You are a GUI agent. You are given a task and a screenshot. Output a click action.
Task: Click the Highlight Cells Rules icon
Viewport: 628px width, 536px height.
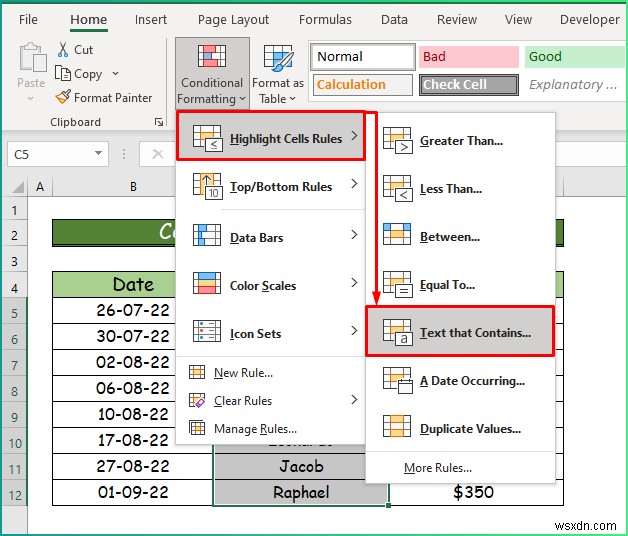pos(207,138)
